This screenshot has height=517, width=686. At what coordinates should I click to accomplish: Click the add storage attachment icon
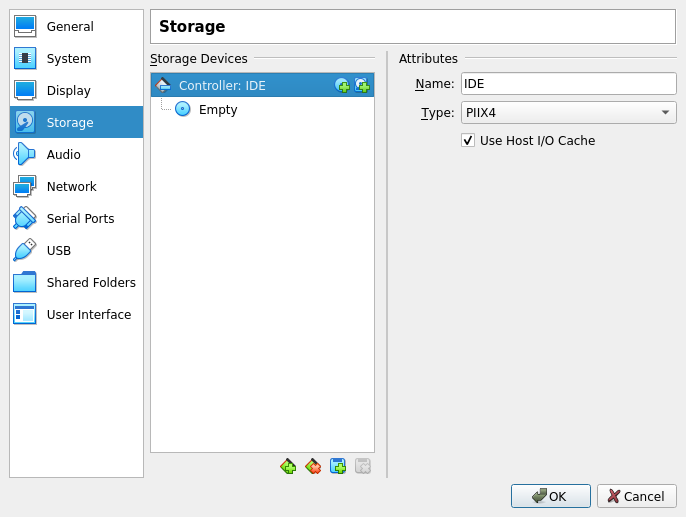[x=338, y=466]
